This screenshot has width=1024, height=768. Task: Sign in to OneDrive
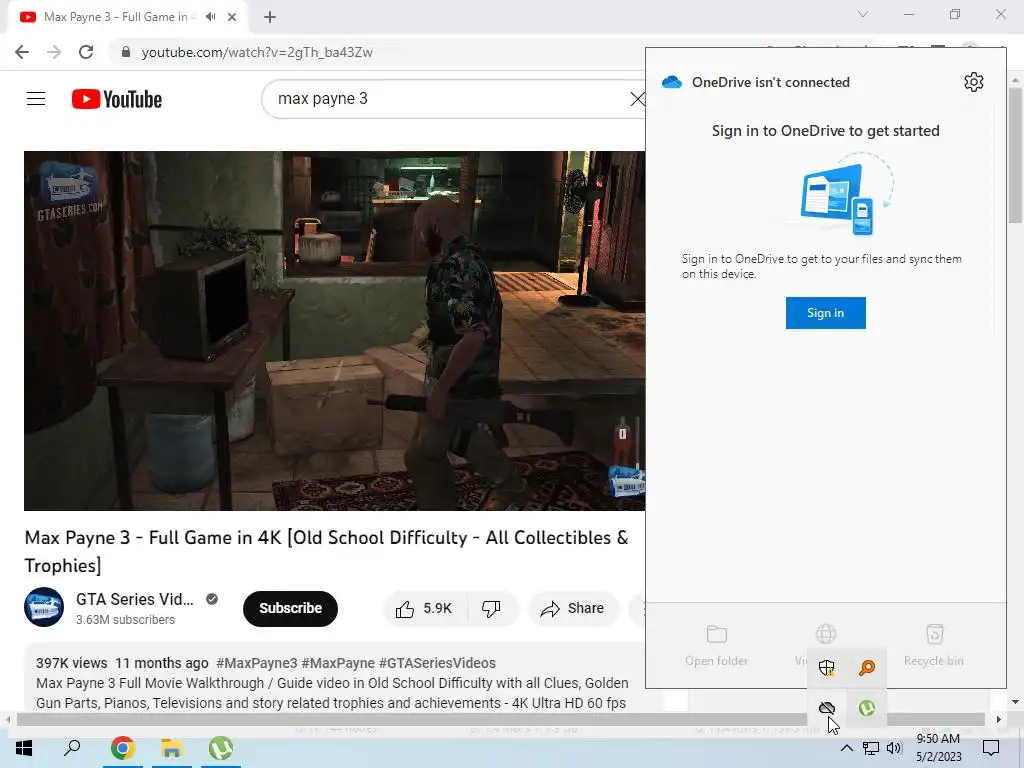tap(825, 313)
